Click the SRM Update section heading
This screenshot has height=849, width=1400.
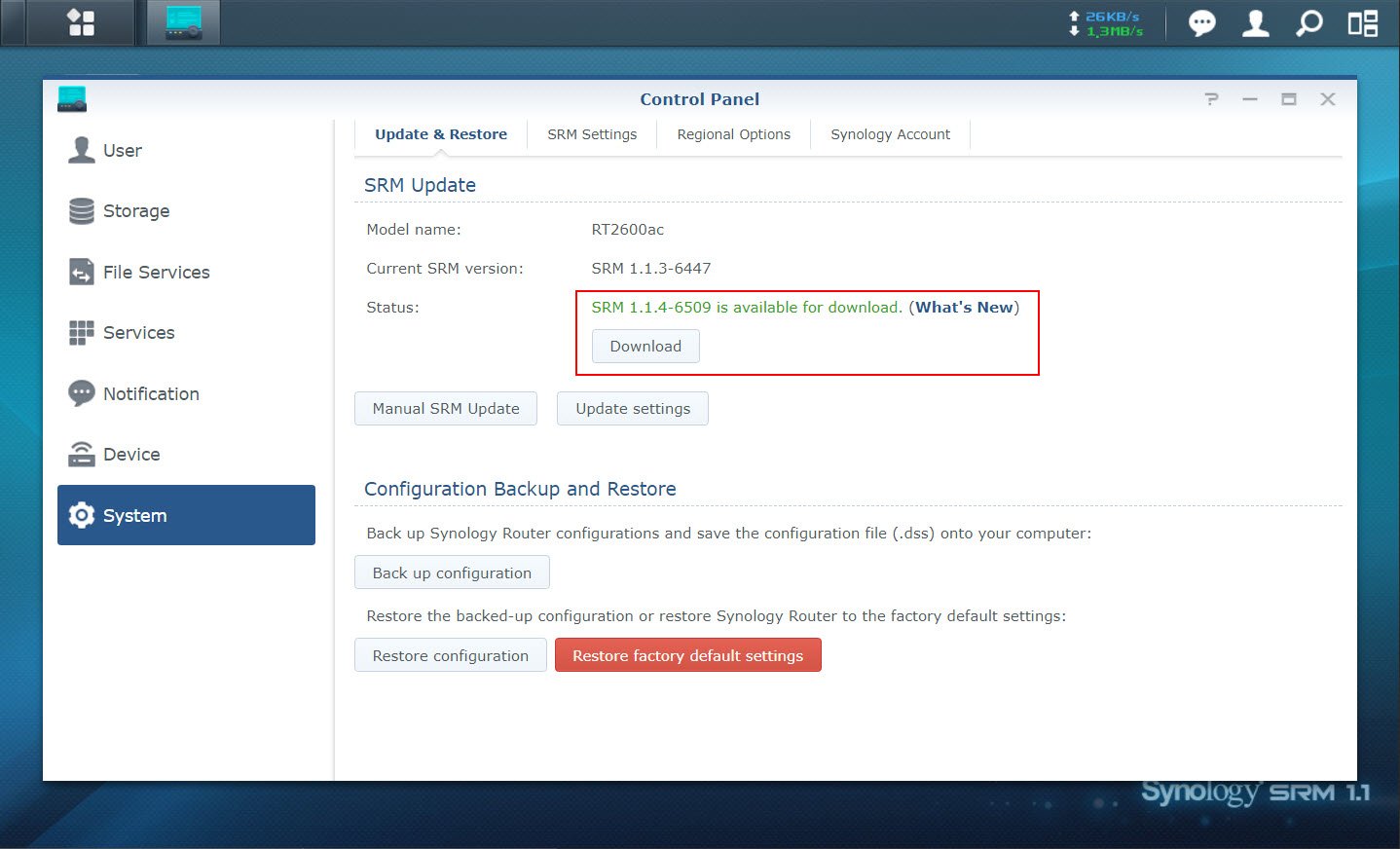420,185
